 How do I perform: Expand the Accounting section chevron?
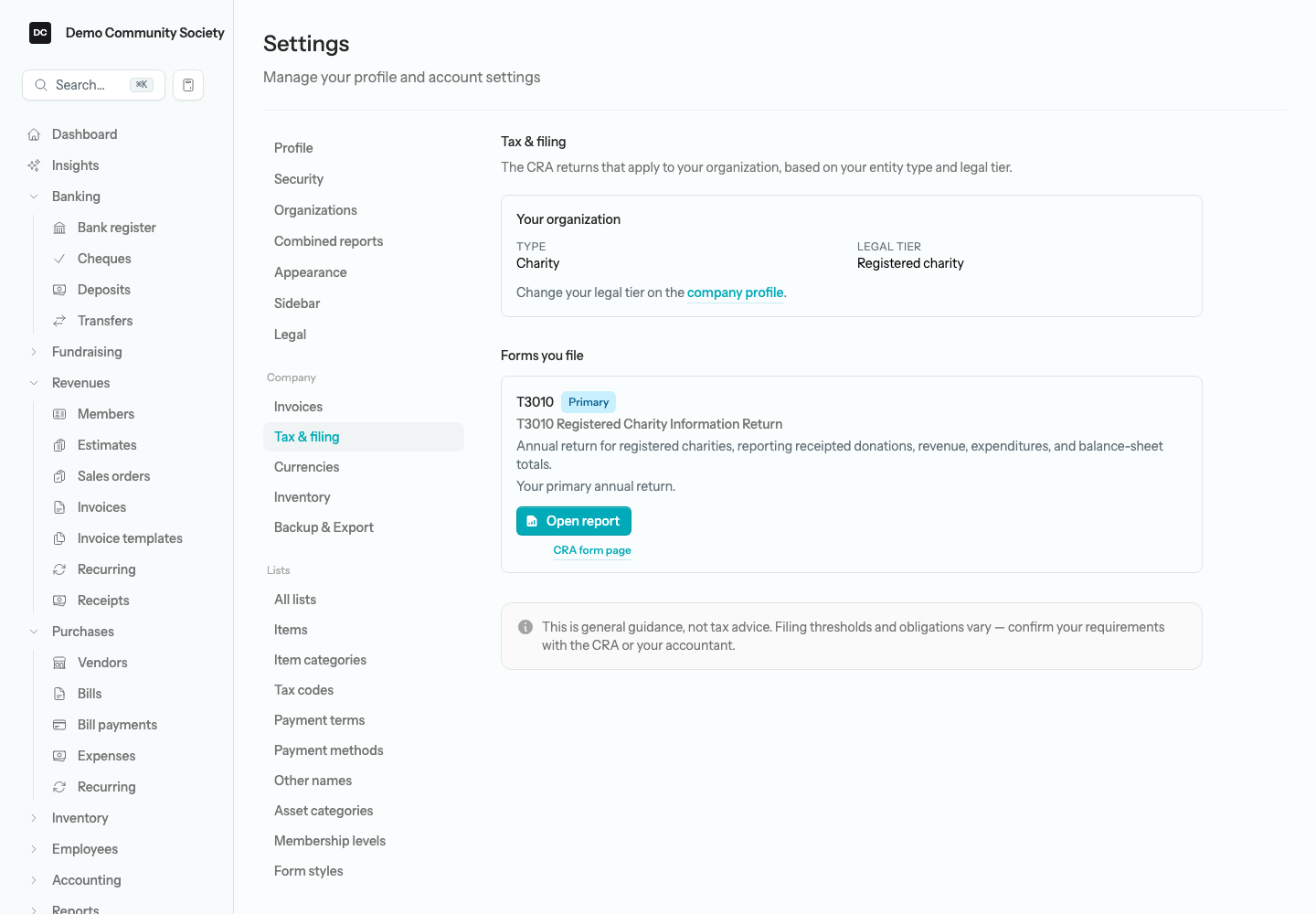(x=34, y=880)
